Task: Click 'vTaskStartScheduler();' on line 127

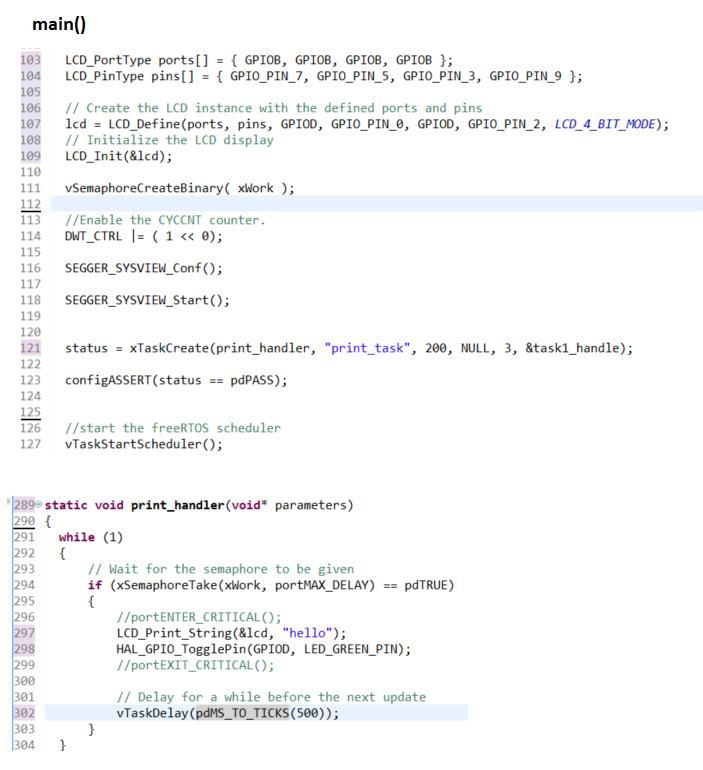Action: tap(144, 444)
